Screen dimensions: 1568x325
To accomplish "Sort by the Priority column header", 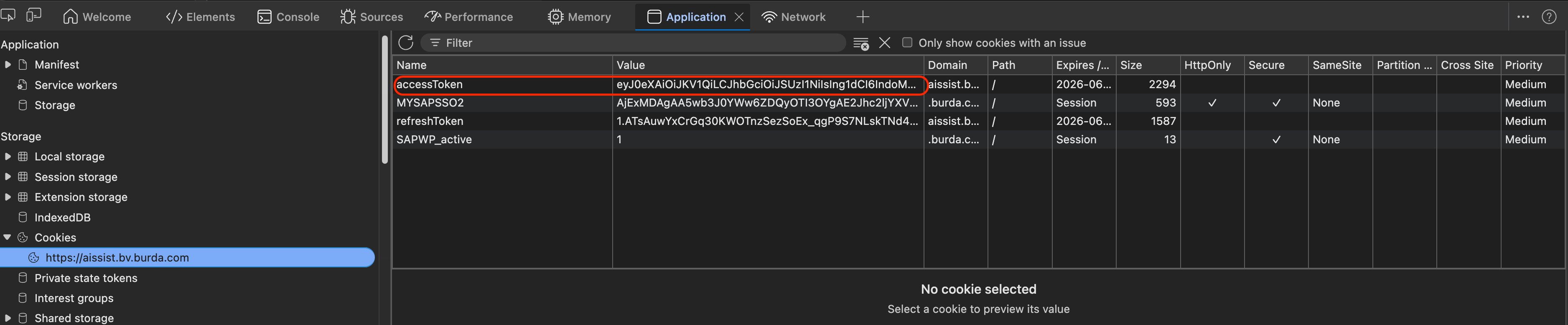I will [x=1533, y=65].
